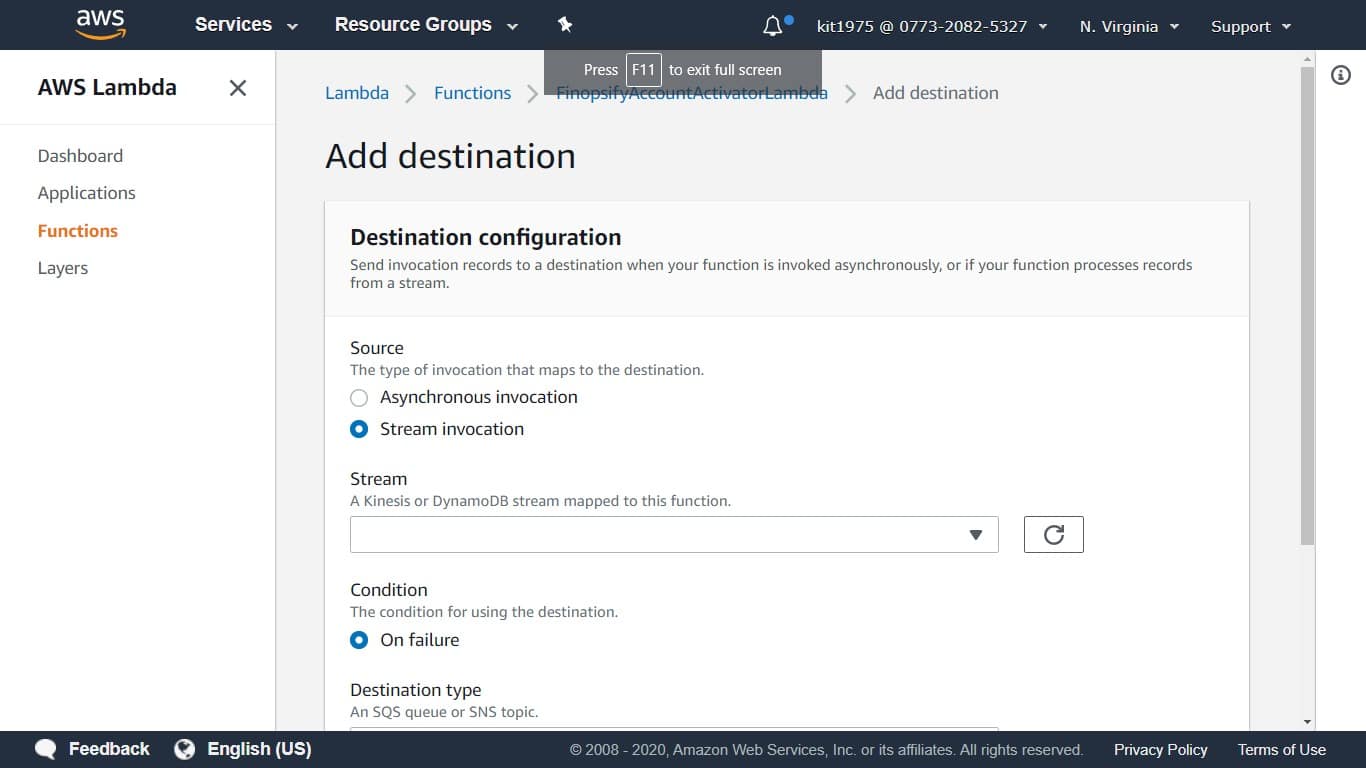Open the notifications bell
1366x768 pixels.
tap(773, 24)
